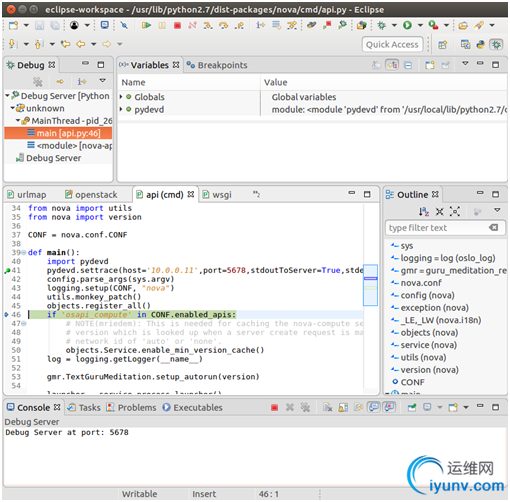Click the Clear Console icon

coord(328,407)
